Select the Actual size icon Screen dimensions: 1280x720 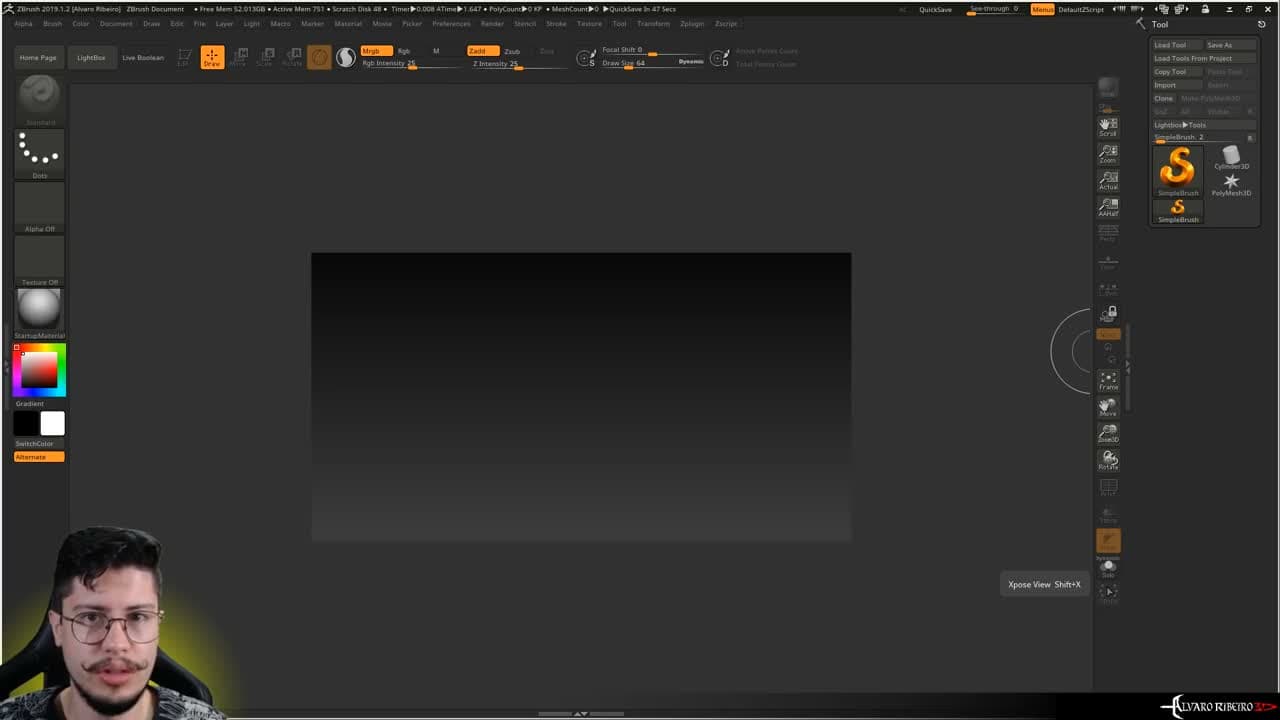point(1108,180)
